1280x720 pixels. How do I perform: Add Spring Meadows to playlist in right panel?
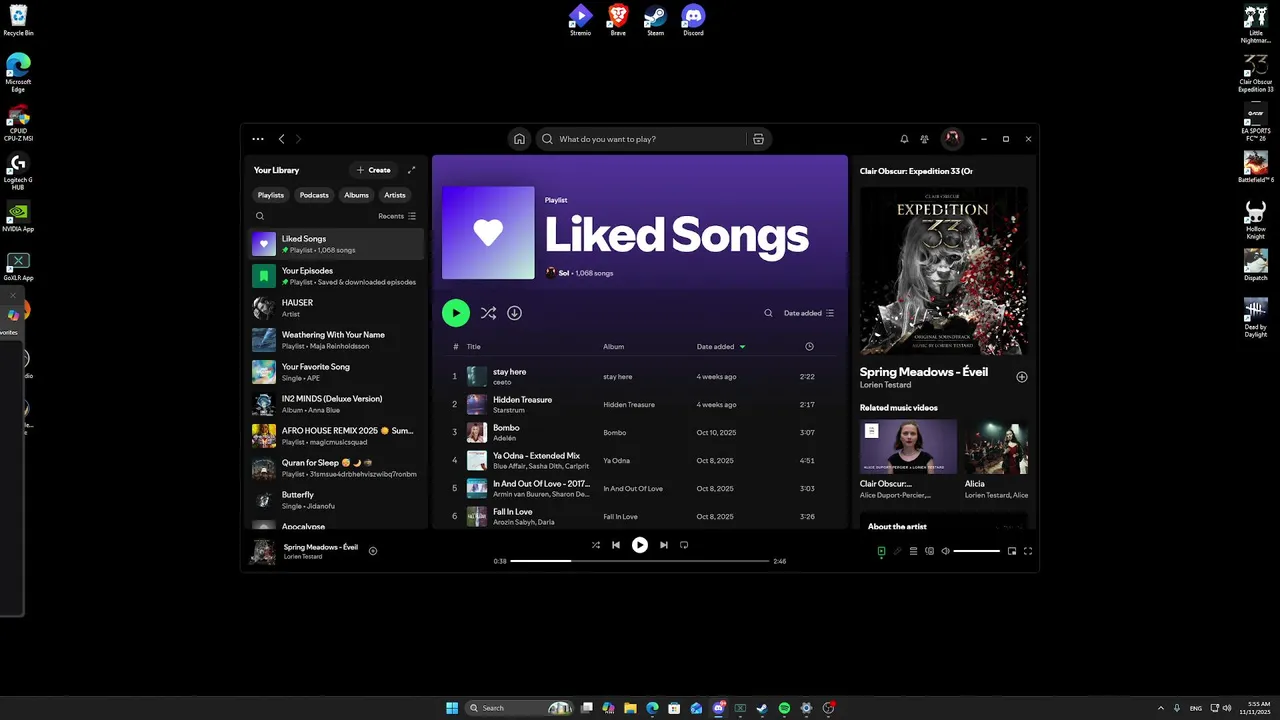click(x=1022, y=377)
